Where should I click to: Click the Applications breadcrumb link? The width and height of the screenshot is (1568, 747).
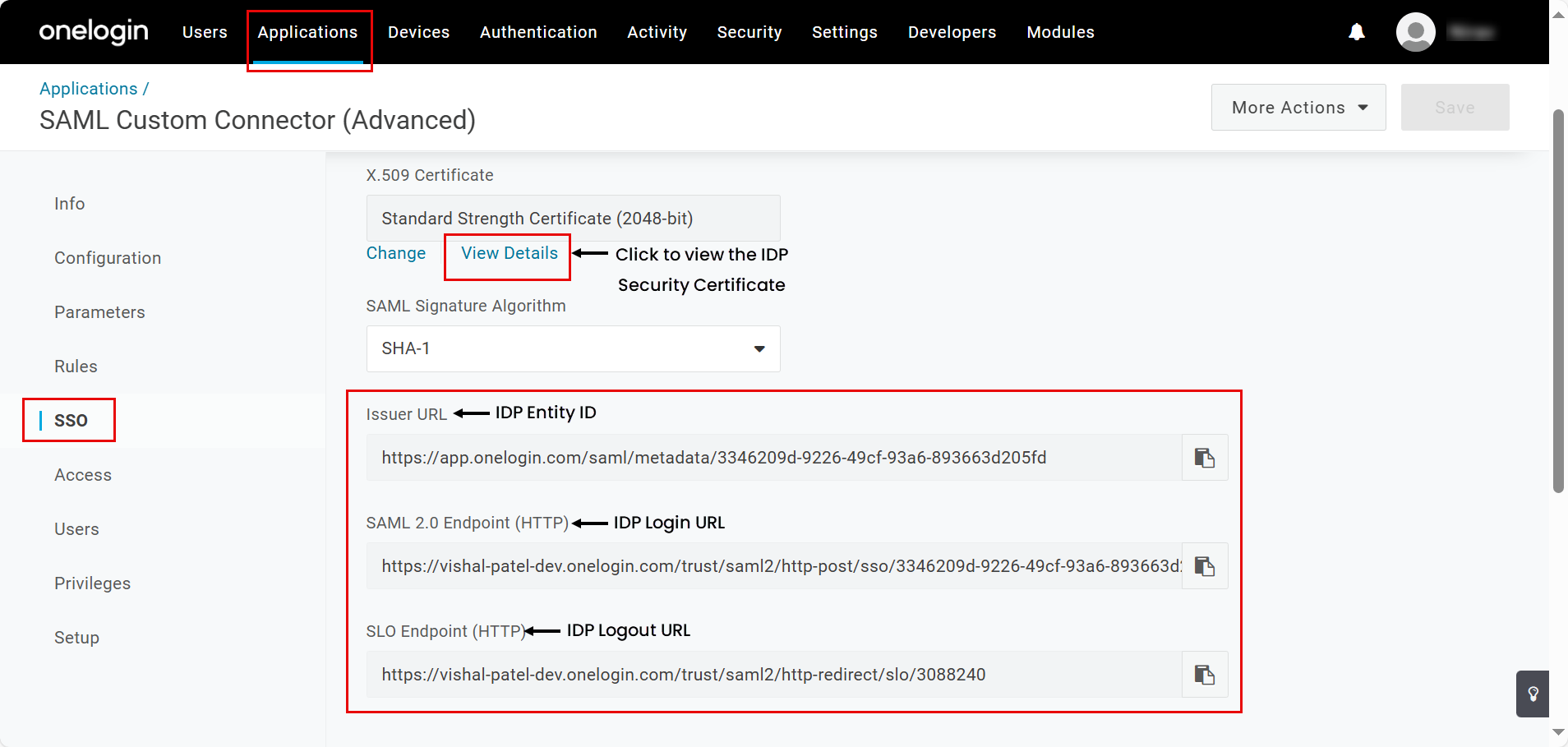88,88
